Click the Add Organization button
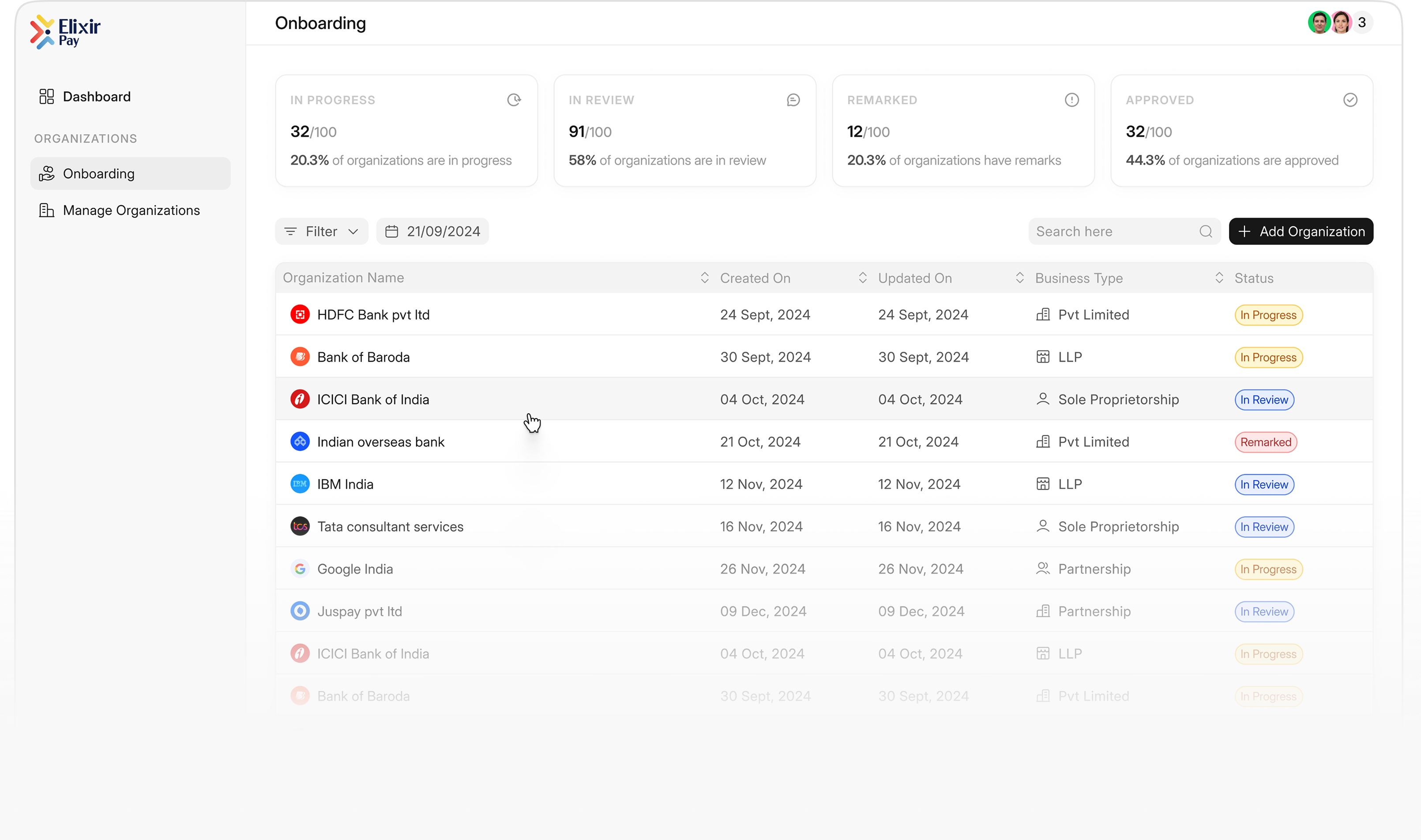 tap(1301, 232)
